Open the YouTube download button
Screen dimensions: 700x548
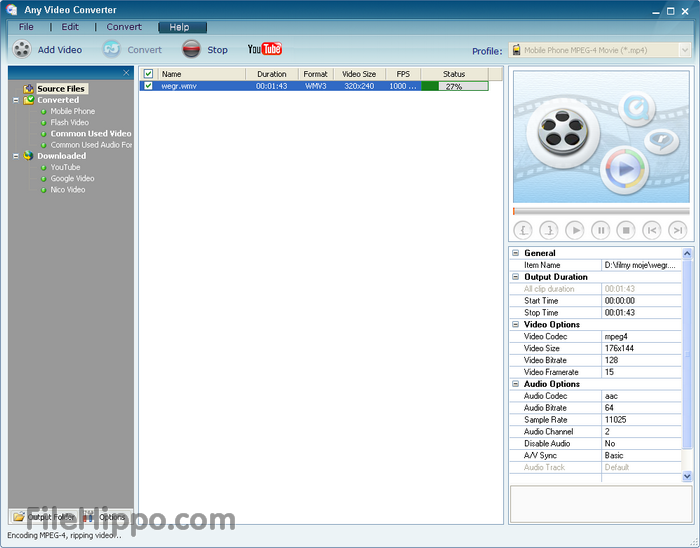265,49
